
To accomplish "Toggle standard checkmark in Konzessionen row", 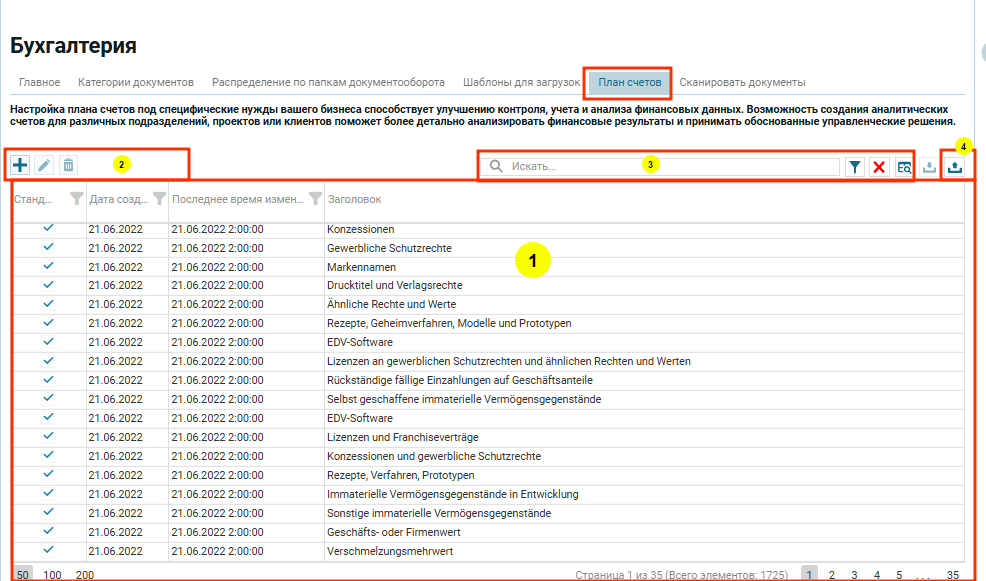I will [48, 229].
